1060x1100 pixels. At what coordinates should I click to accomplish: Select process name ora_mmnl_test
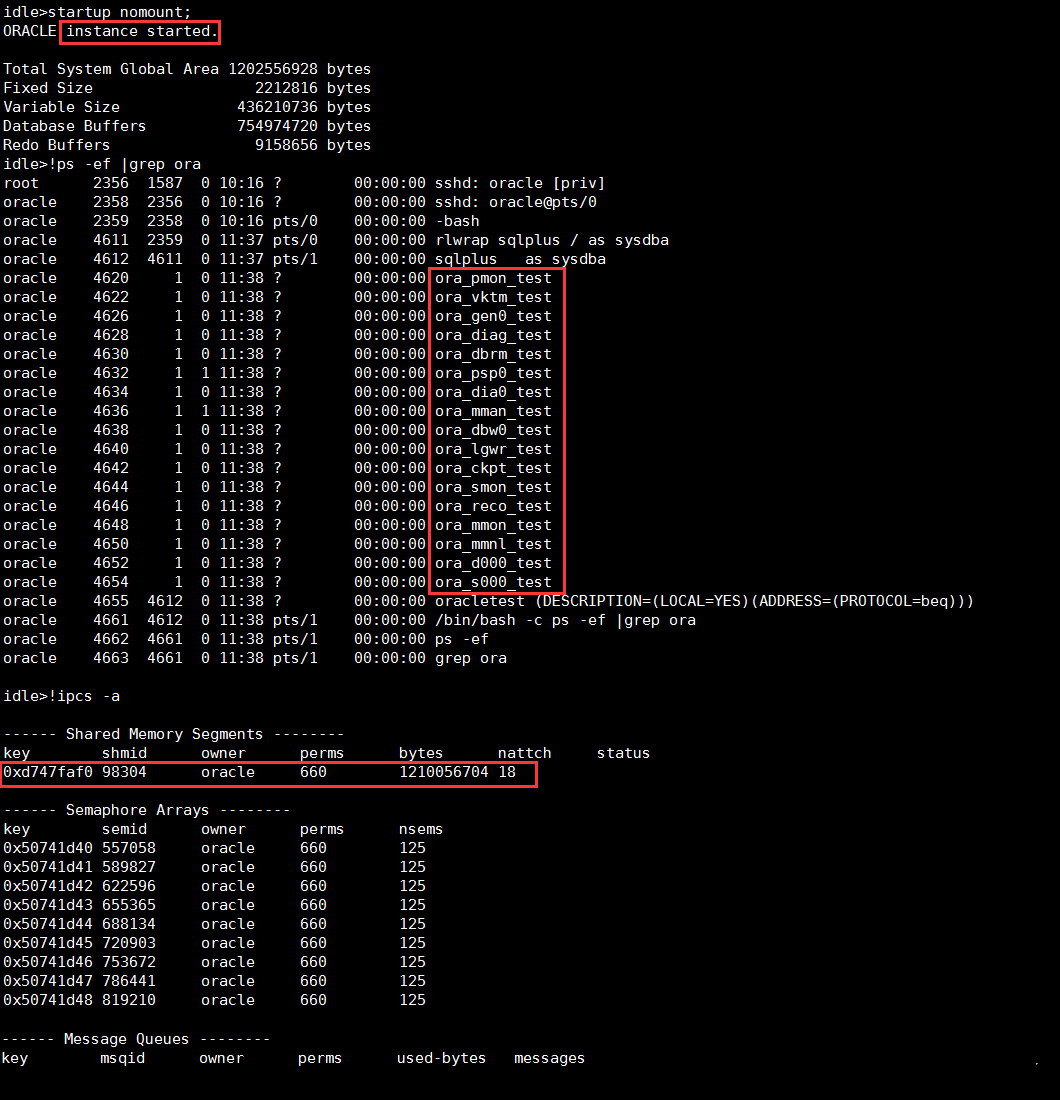(493, 544)
